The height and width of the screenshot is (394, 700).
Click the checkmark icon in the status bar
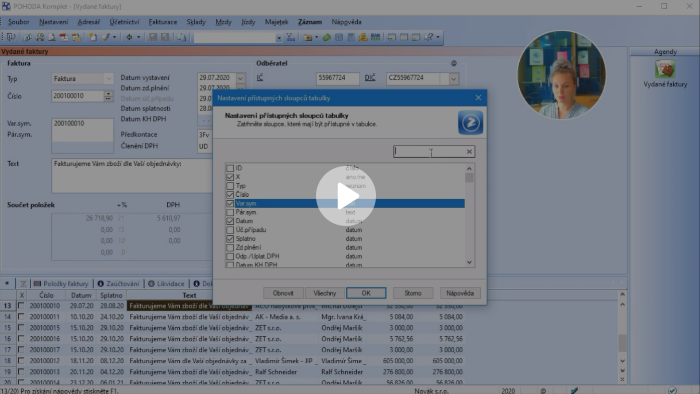coord(672,390)
